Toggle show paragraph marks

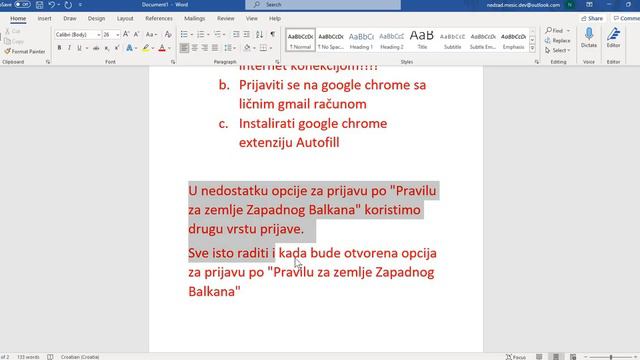(x=273, y=35)
